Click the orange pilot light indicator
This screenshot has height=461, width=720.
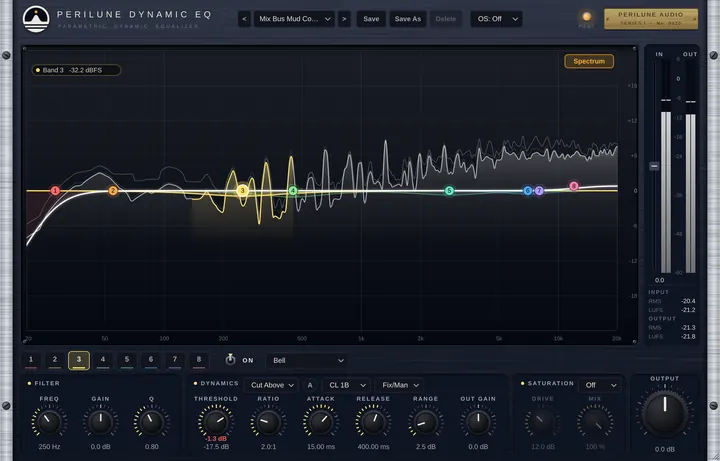coord(586,17)
